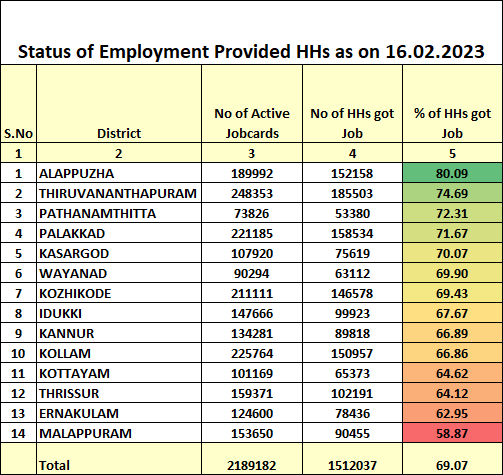Select the THRISSUR HHs value 102191
503x475 pixels.
point(352,393)
